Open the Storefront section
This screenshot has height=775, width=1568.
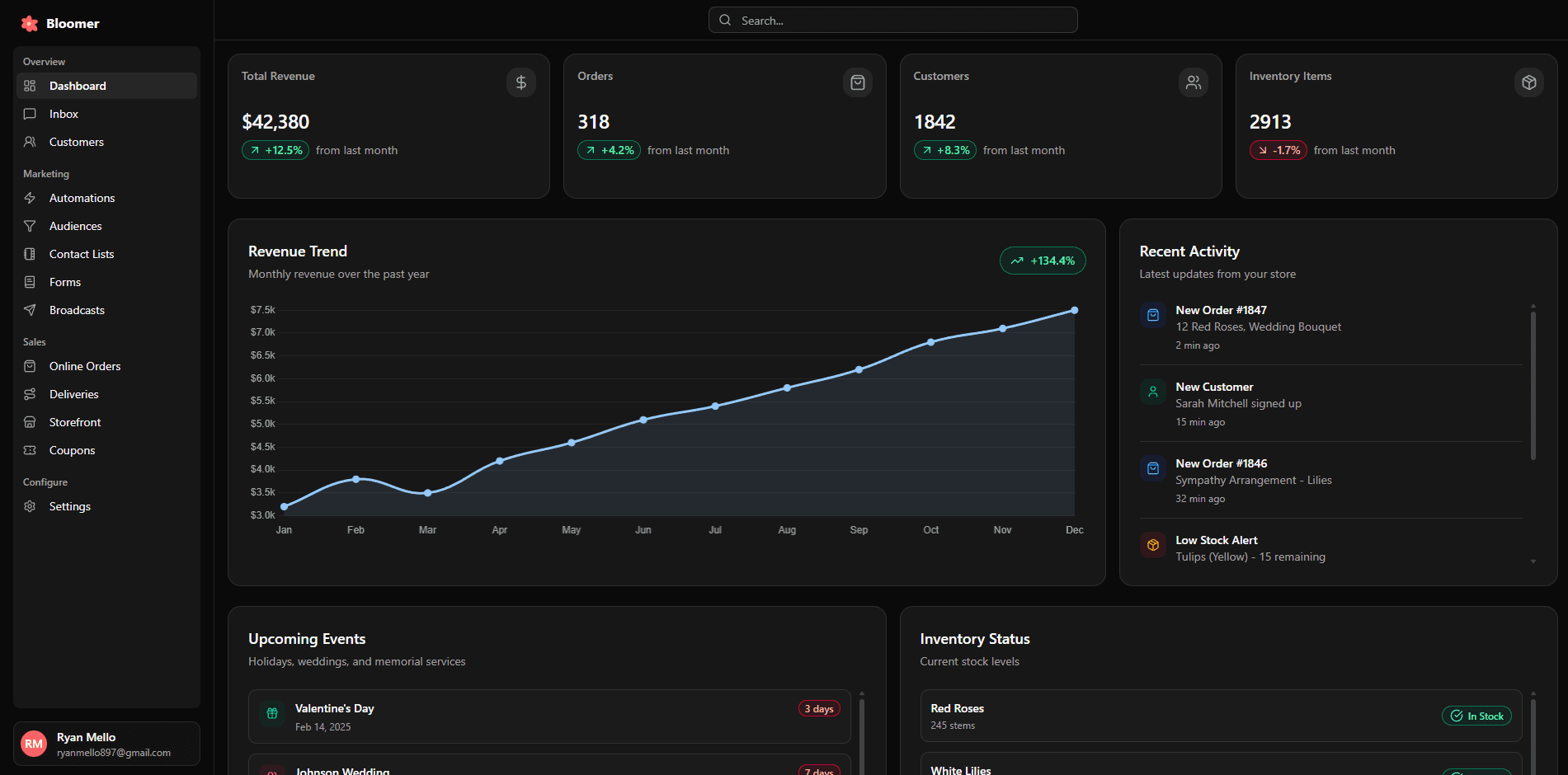point(74,422)
